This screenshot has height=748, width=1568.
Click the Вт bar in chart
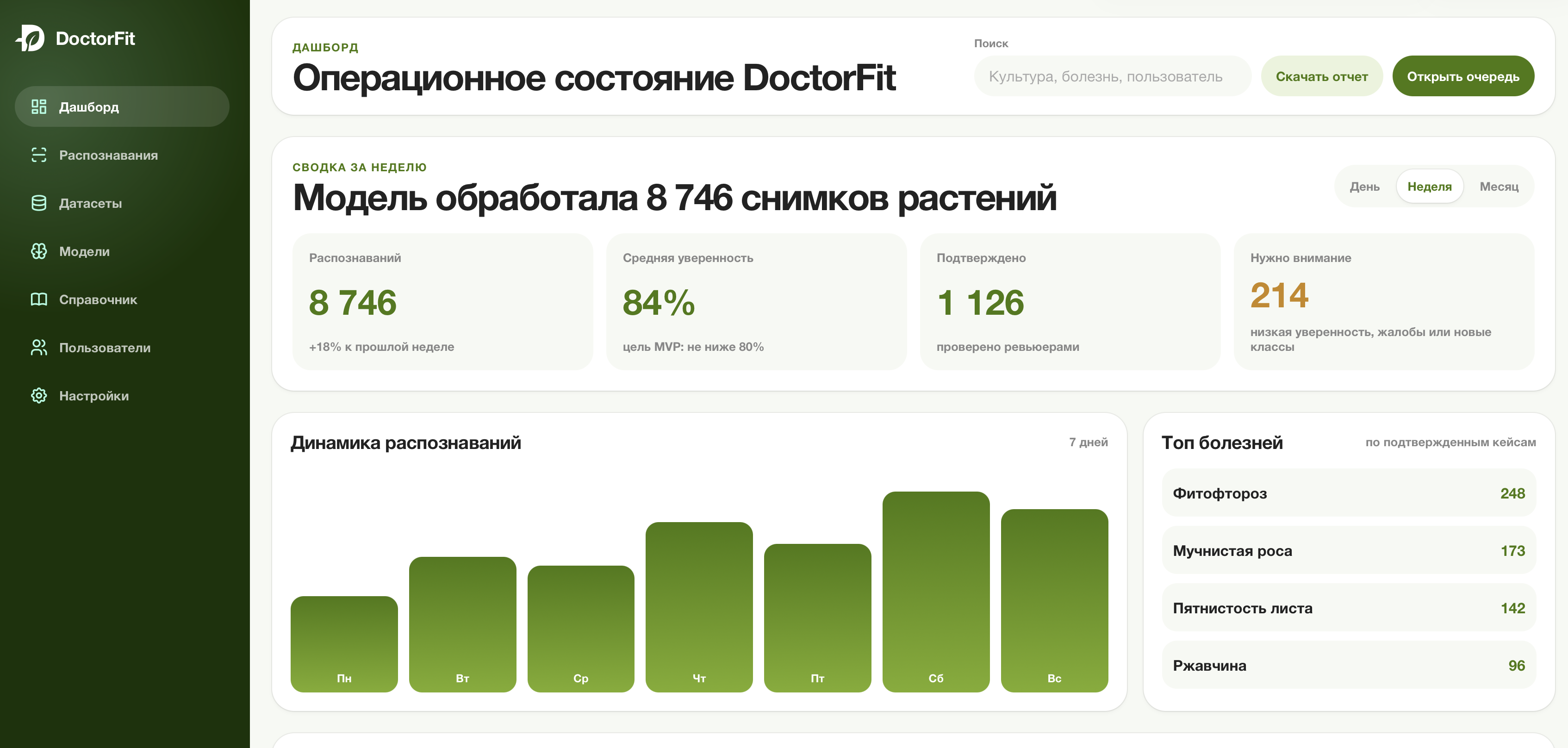pos(463,624)
